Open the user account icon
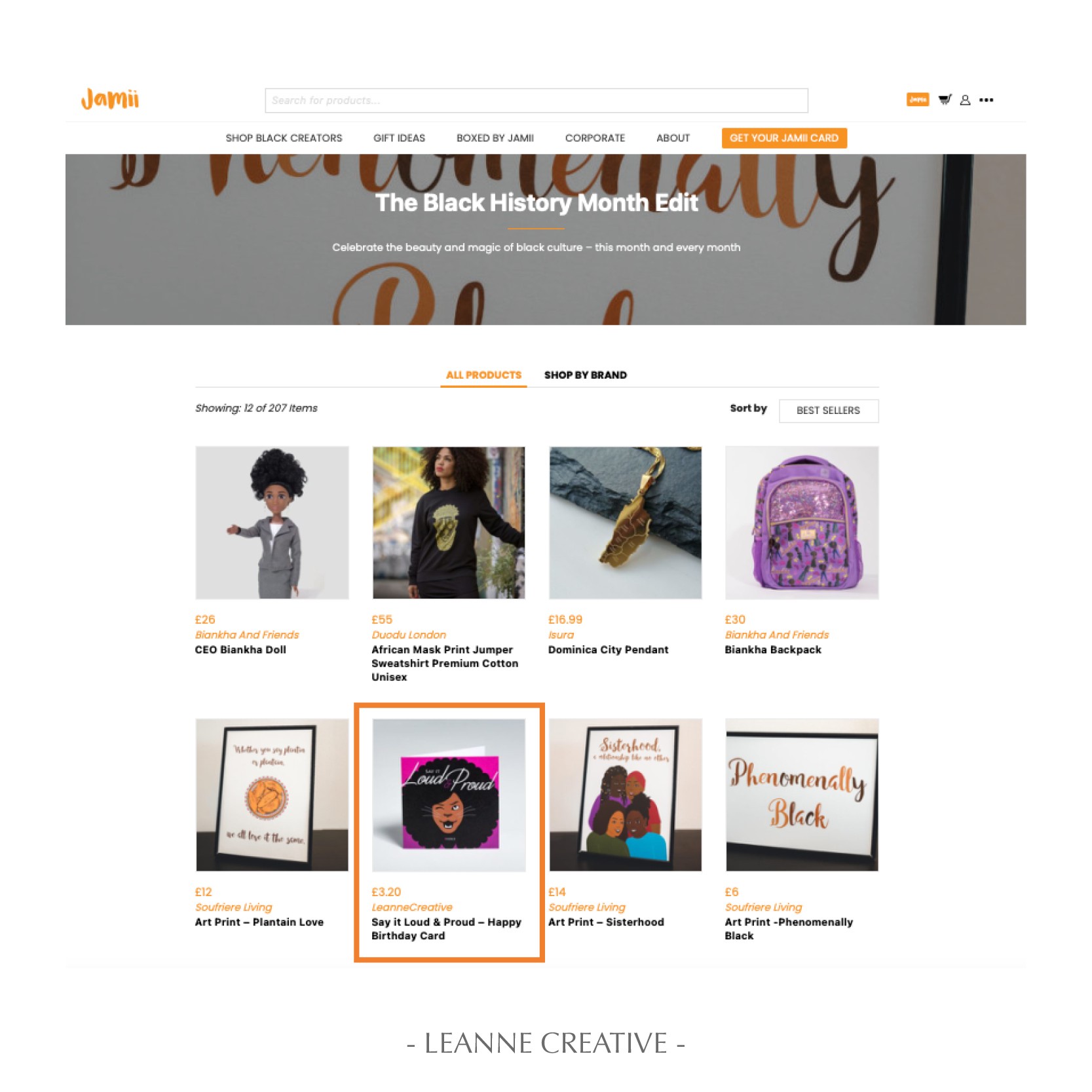This screenshot has width=1092, height=1092. click(x=965, y=100)
